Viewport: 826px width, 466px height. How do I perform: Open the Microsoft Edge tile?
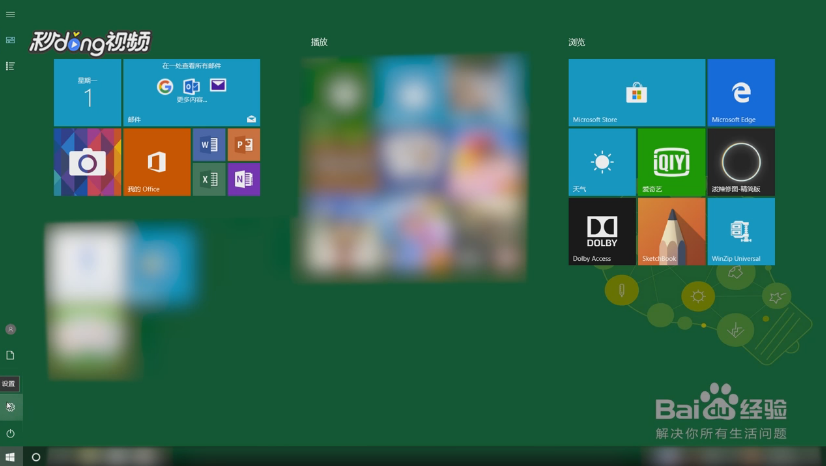pos(741,93)
